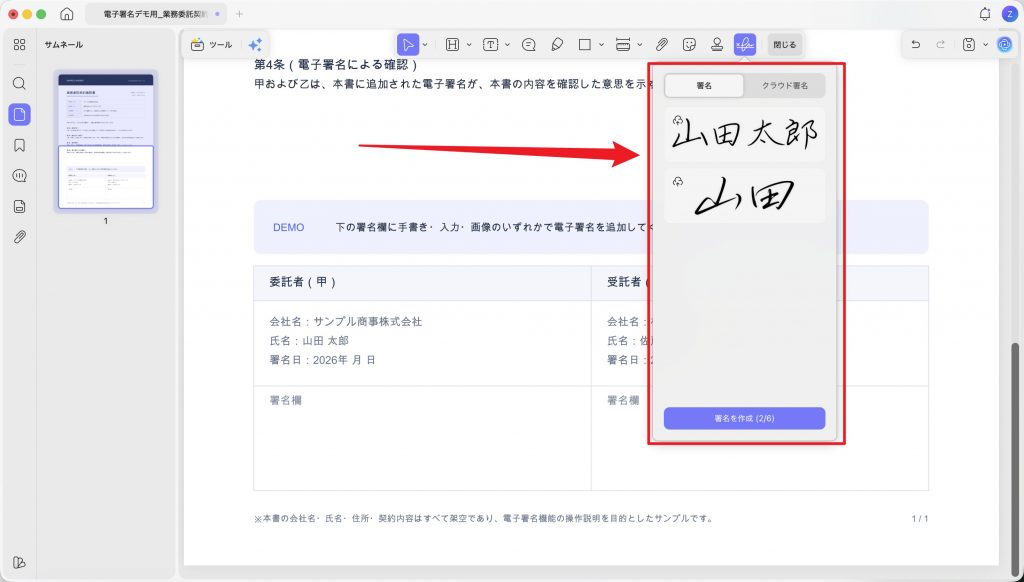Launch the AI sparkle assistant

tap(255, 44)
